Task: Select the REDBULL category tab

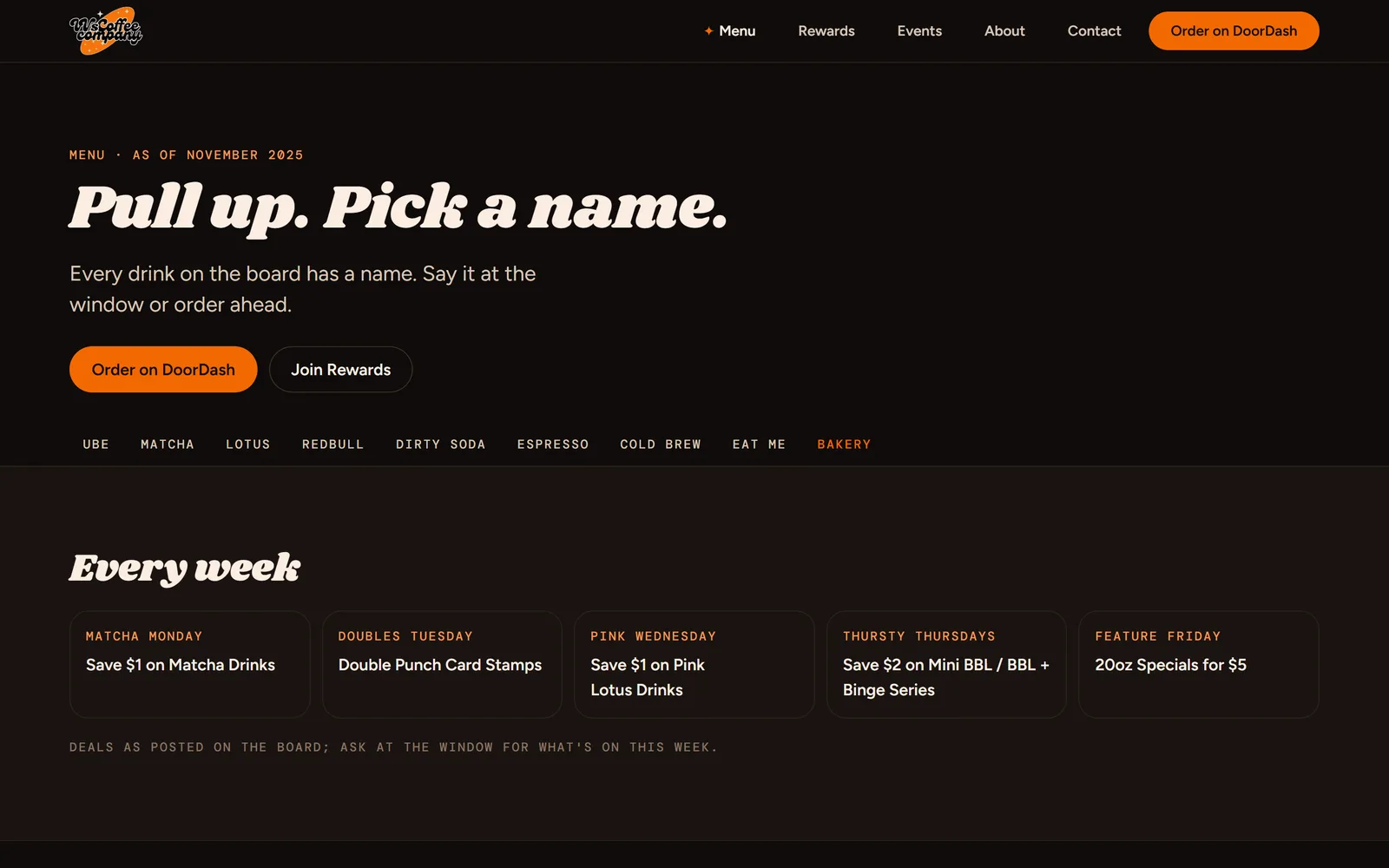Action: pyautogui.click(x=333, y=444)
